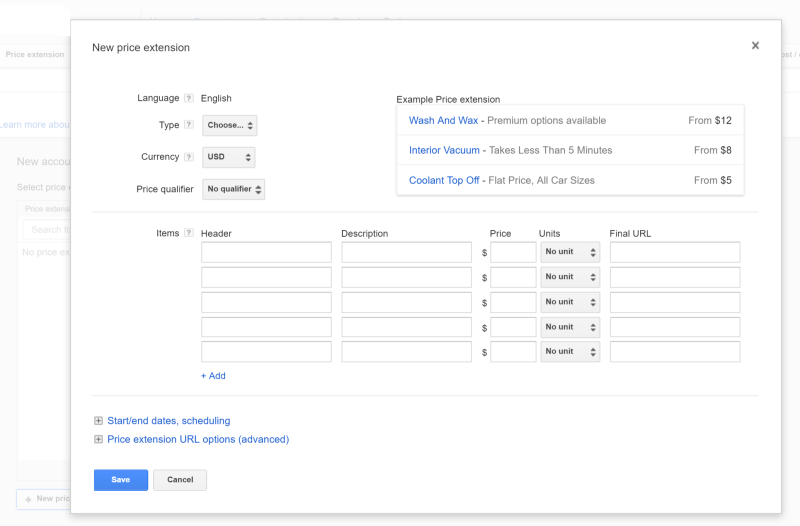Open the USD currency dropdown
This screenshot has height=526, width=800.
(229, 158)
